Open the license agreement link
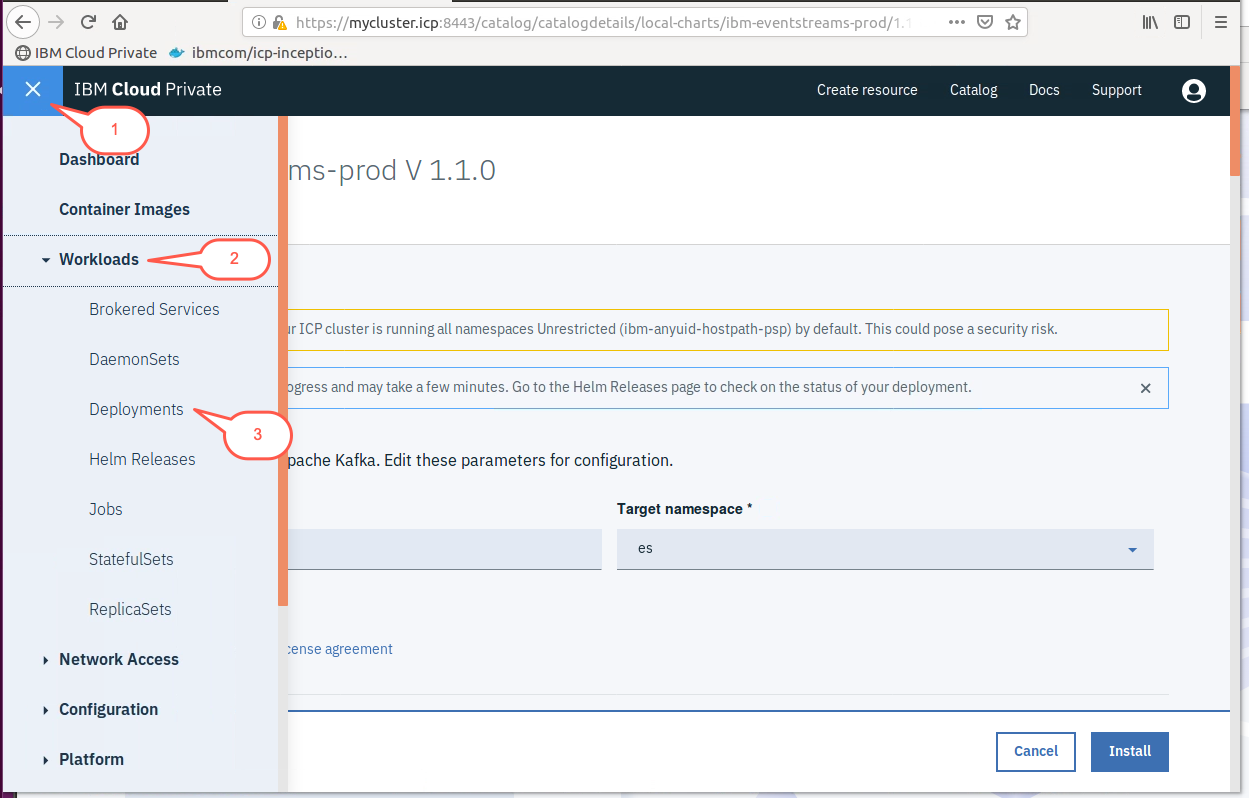1249x798 pixels. click(x=339, y=649)
